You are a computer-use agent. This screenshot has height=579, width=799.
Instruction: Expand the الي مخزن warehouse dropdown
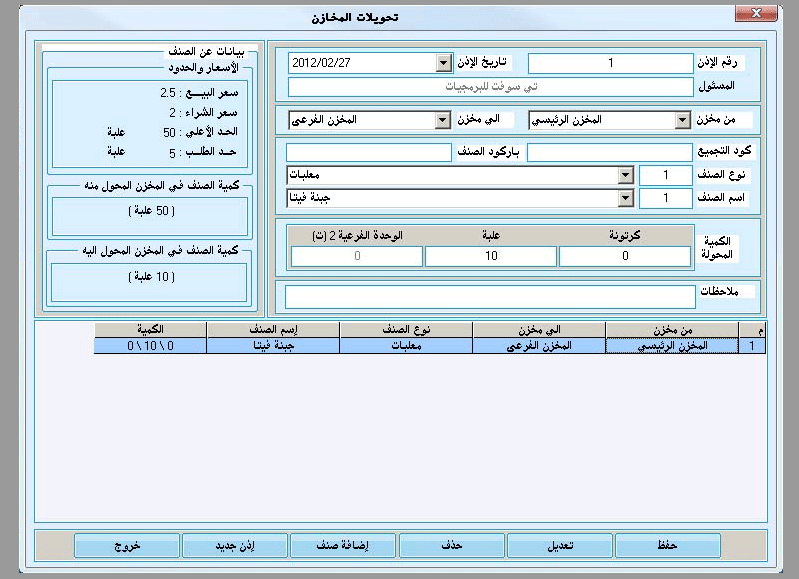[443, 120]
